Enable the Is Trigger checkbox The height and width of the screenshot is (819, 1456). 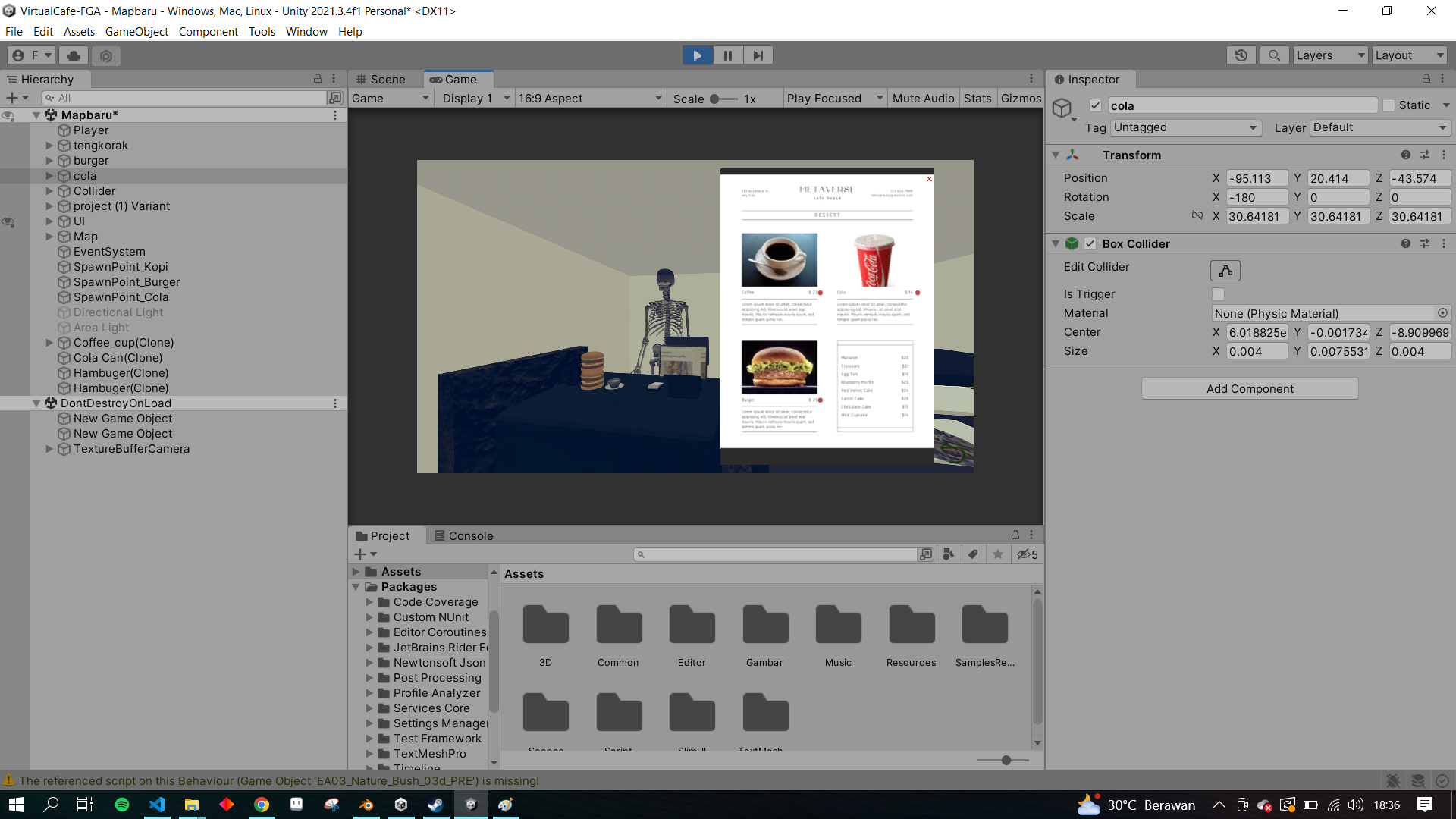pyautogui.click(x=1218, y=294)
